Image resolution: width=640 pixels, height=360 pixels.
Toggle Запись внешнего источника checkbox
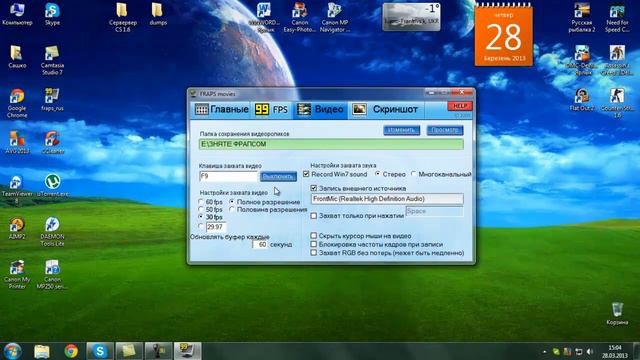tap(313, 188)
